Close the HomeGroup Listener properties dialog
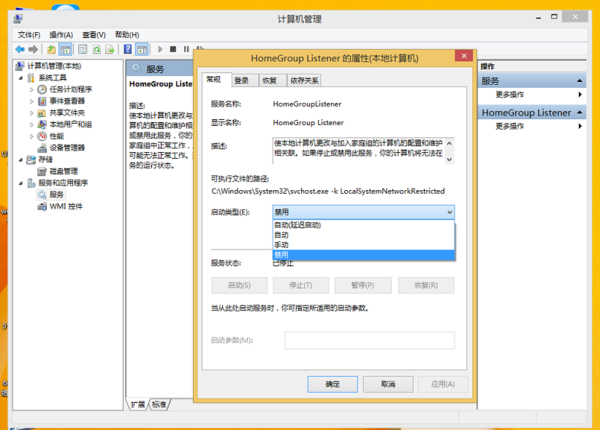The width and height of the screenshot is (600, 430). [x=464, y=56]
